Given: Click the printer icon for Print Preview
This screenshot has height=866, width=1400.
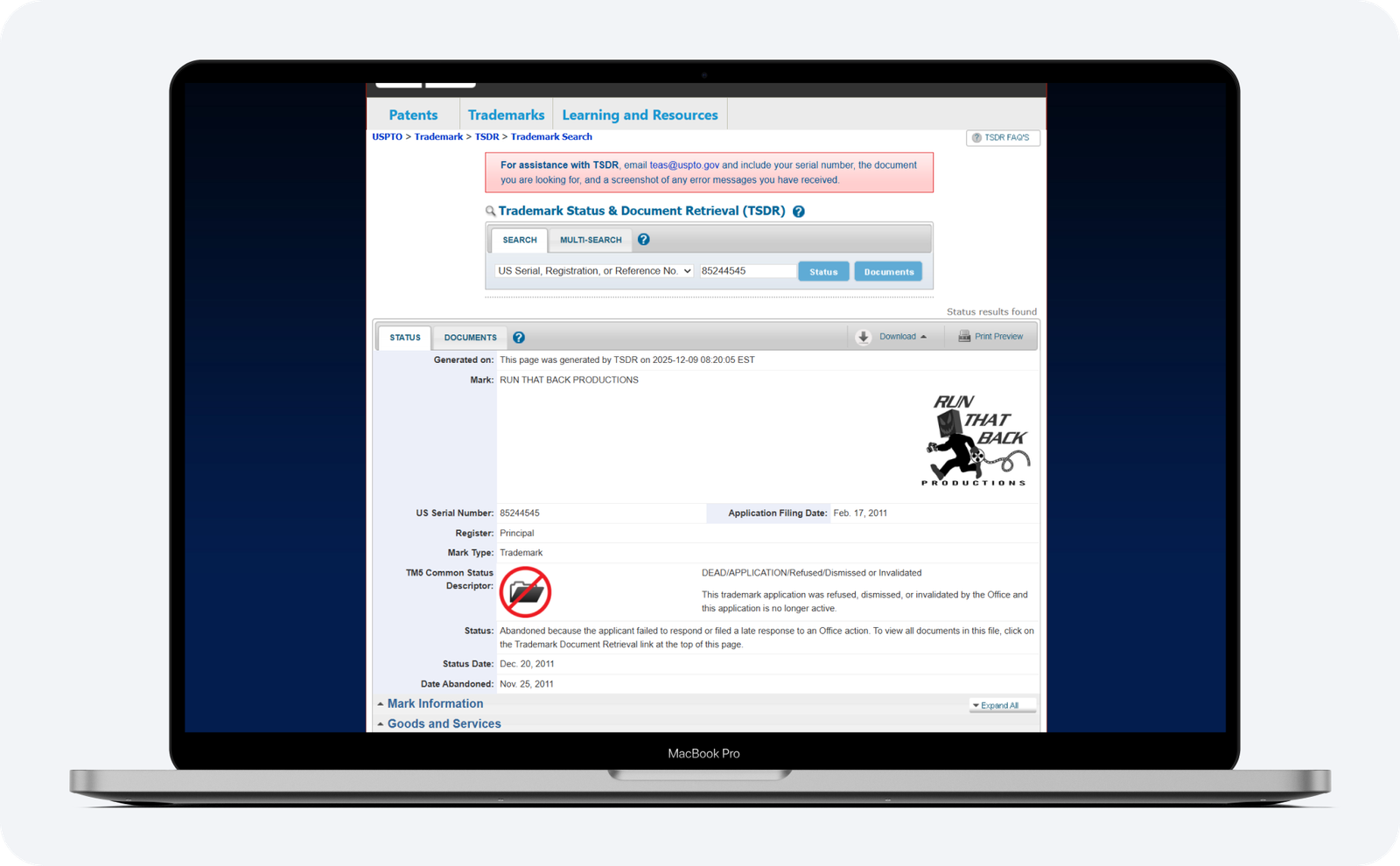Looking at the screenshot, I should point(964,337).
